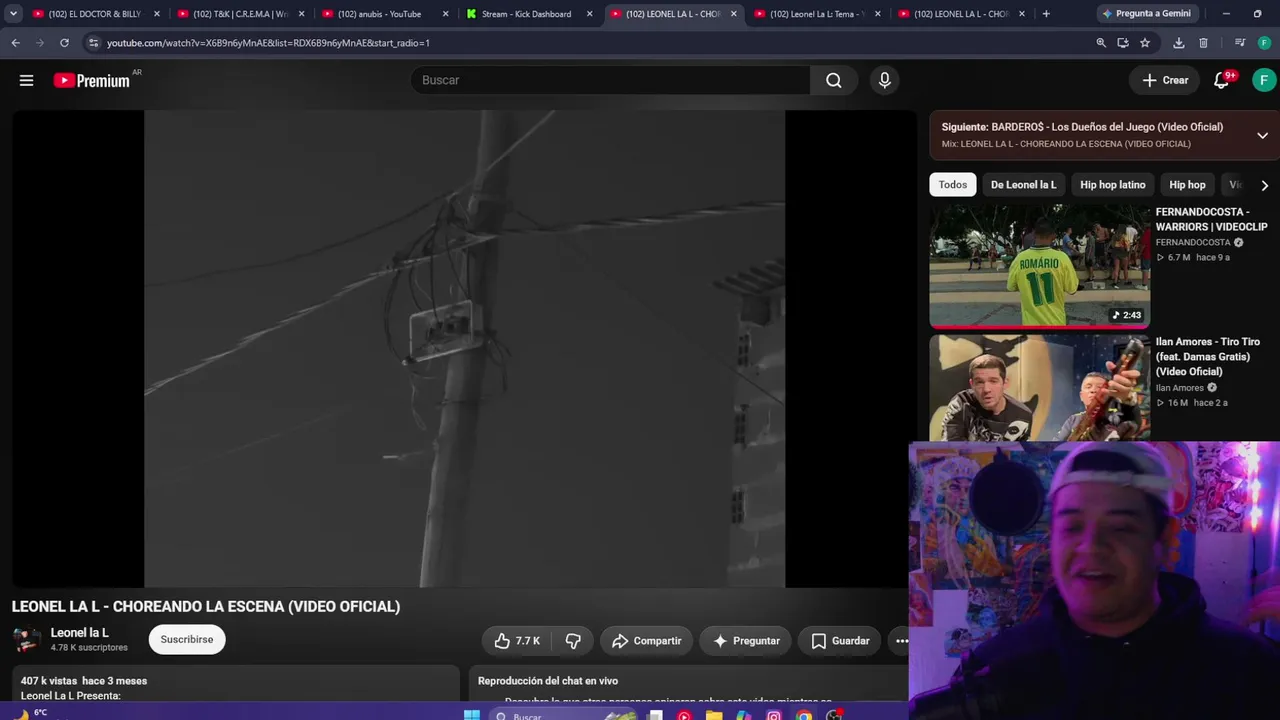
Task: Open the Ilan Amores channel name
Action: point(1180,388)
